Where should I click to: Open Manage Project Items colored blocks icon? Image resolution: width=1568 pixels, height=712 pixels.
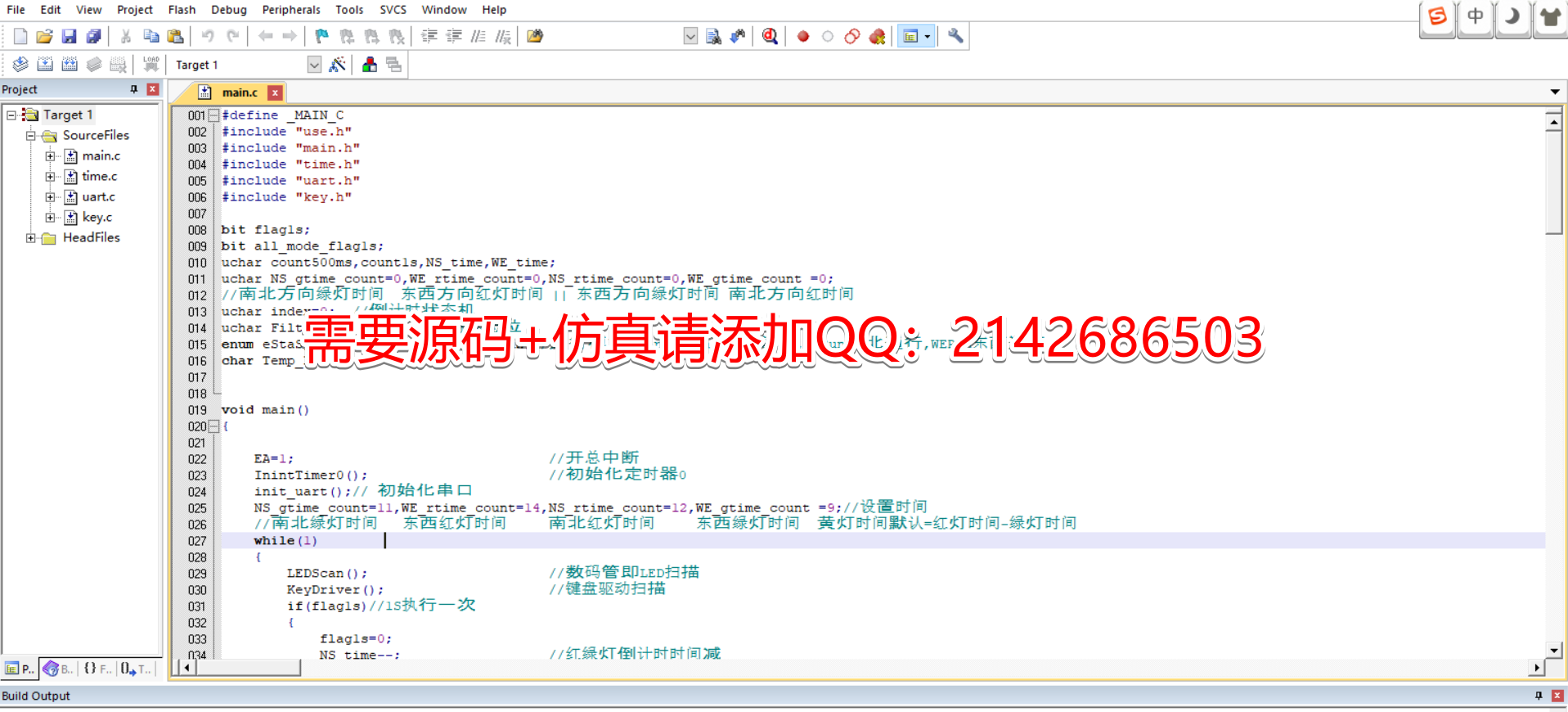click(x=370, y=65)
